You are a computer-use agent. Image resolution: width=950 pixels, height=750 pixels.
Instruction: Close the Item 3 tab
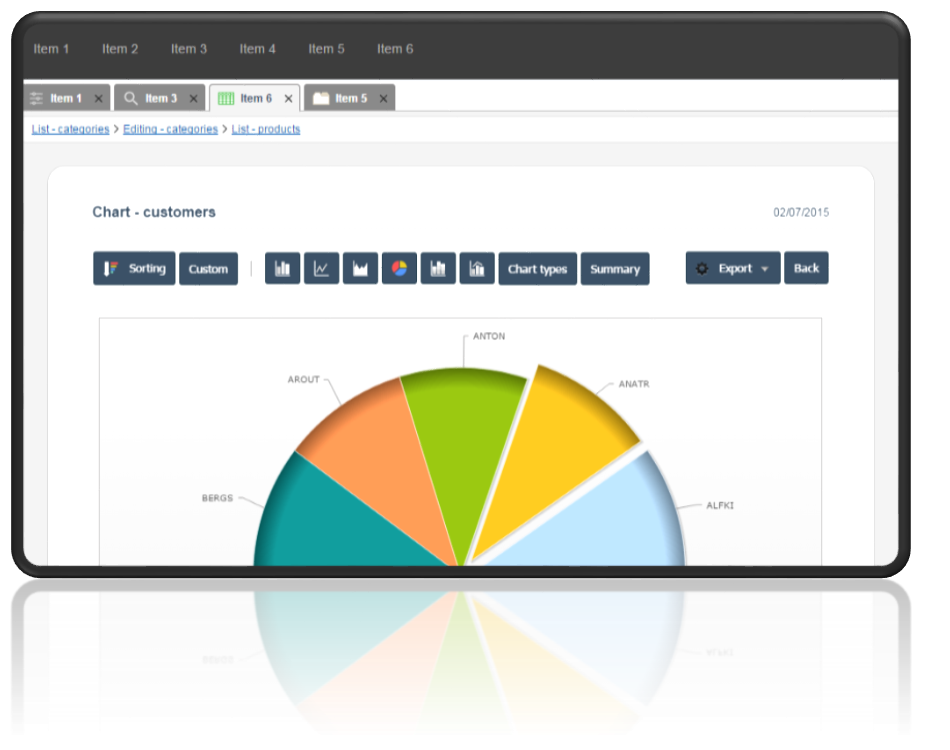(x=193, y=99)
